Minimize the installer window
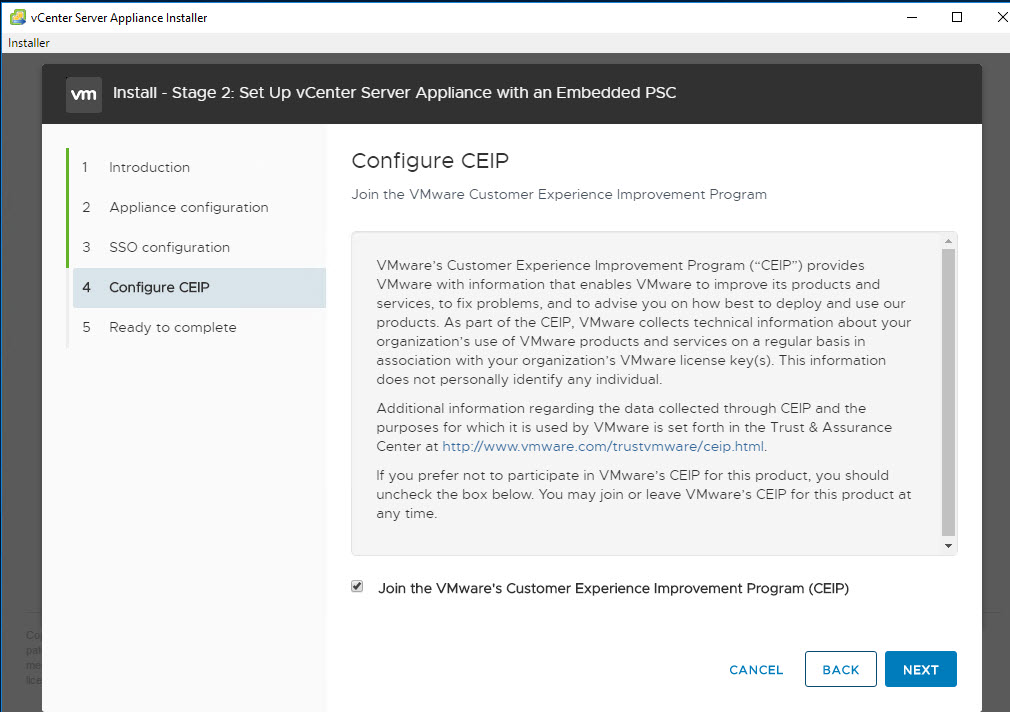The width and height of the screenshot is (1010, 712). point(911,17)
